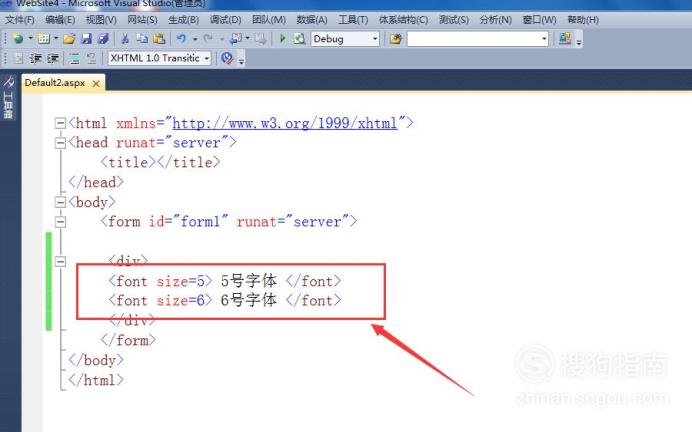The height and width of the screenshot is (432, 692).
Task: Click the Check Accessibility icon
Action: point(227,58)
